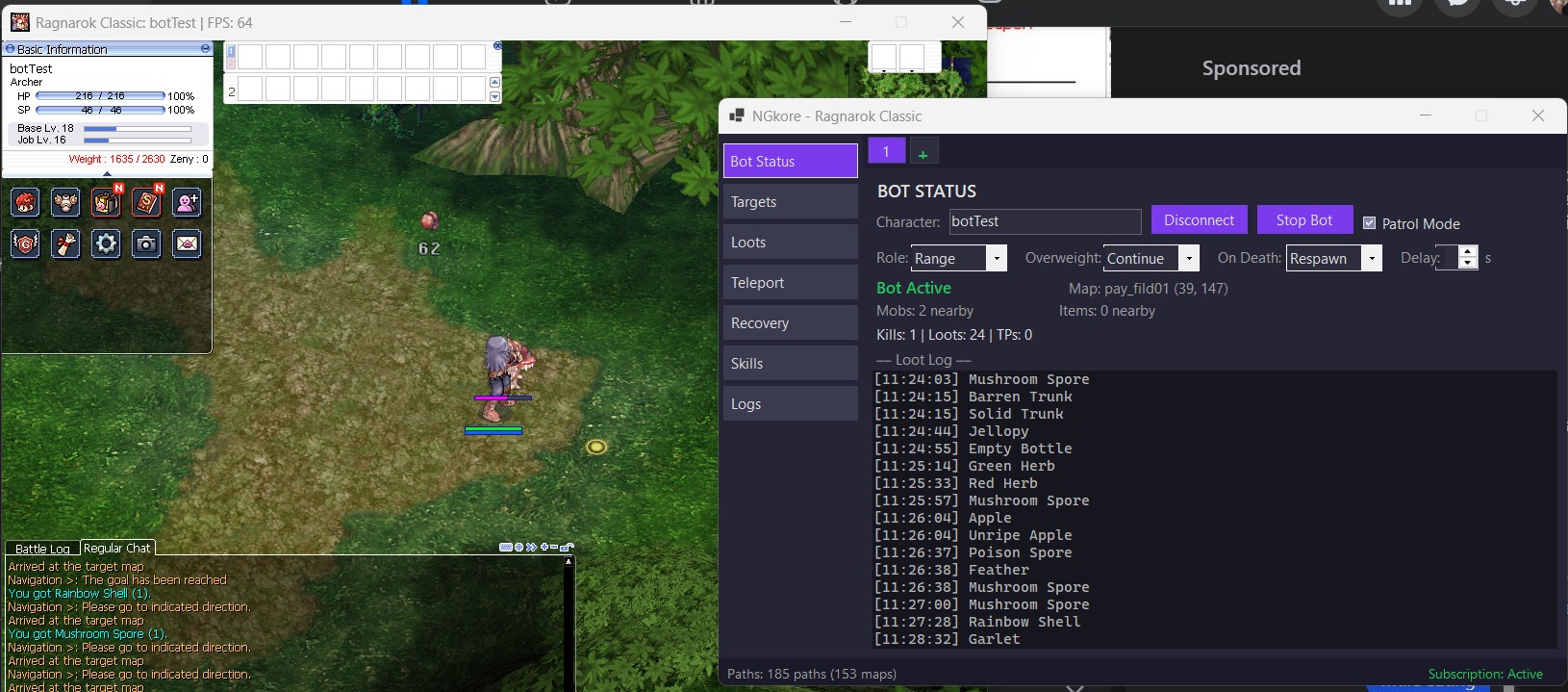1568x692 pixels.
Task: Switch to the Battle Log chat tab
Action: point(42,549)
